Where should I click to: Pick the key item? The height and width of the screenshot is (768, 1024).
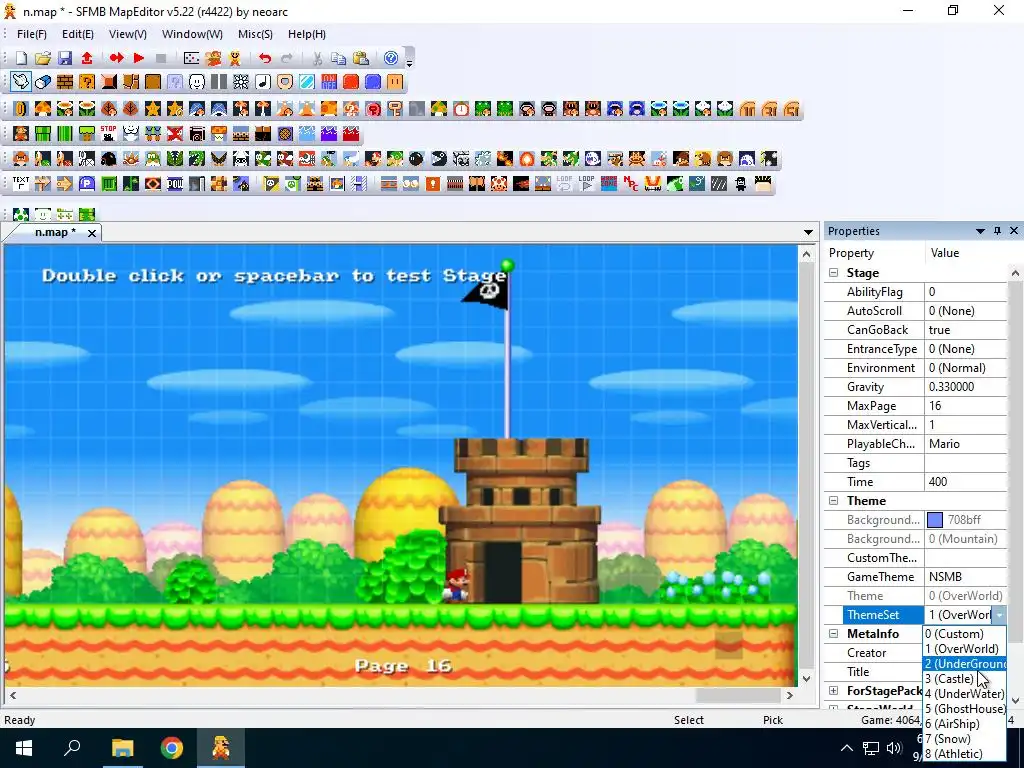(x=394, y=109)
